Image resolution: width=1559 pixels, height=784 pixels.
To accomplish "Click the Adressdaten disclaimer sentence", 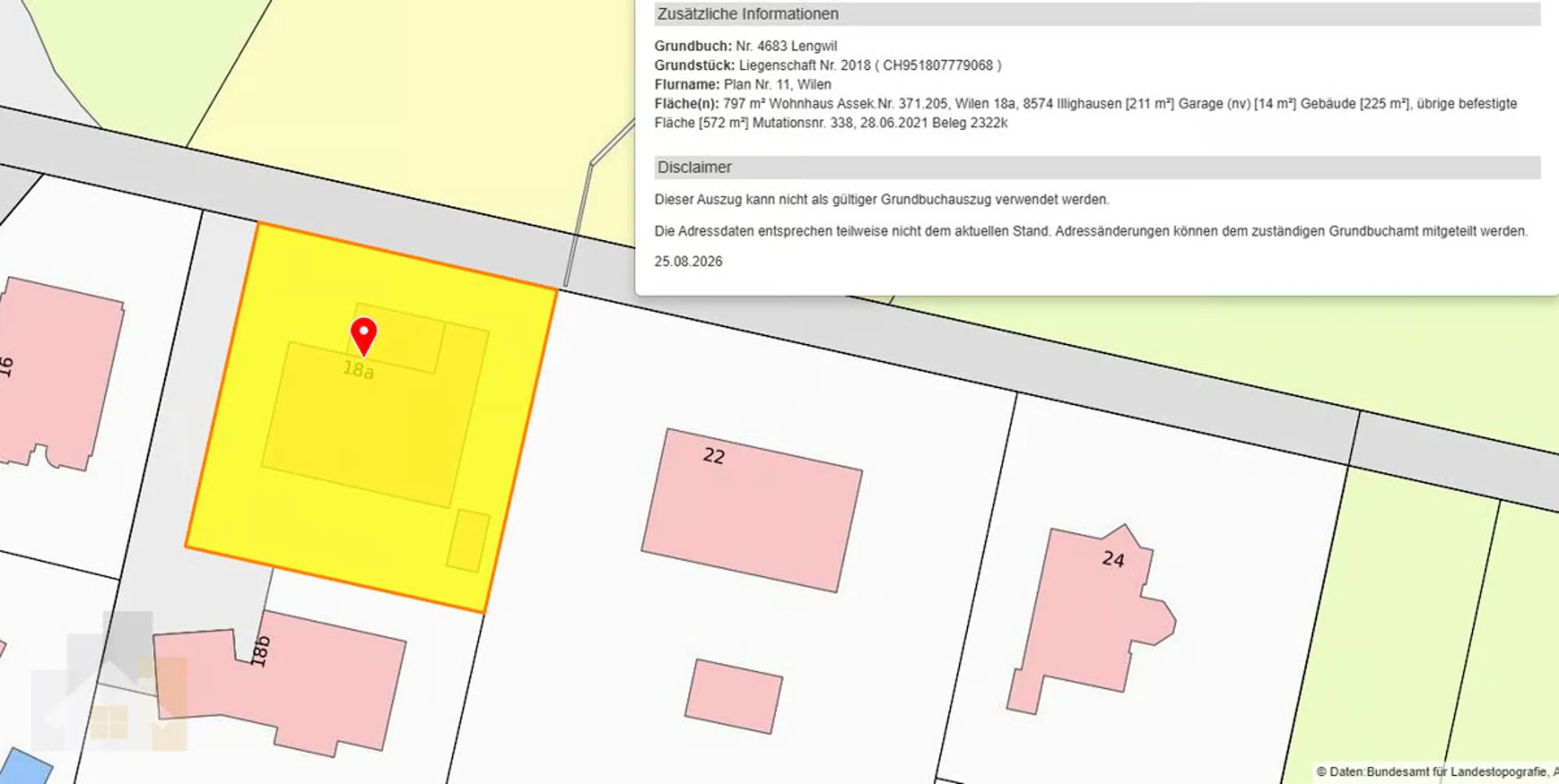I will 1091,231.
